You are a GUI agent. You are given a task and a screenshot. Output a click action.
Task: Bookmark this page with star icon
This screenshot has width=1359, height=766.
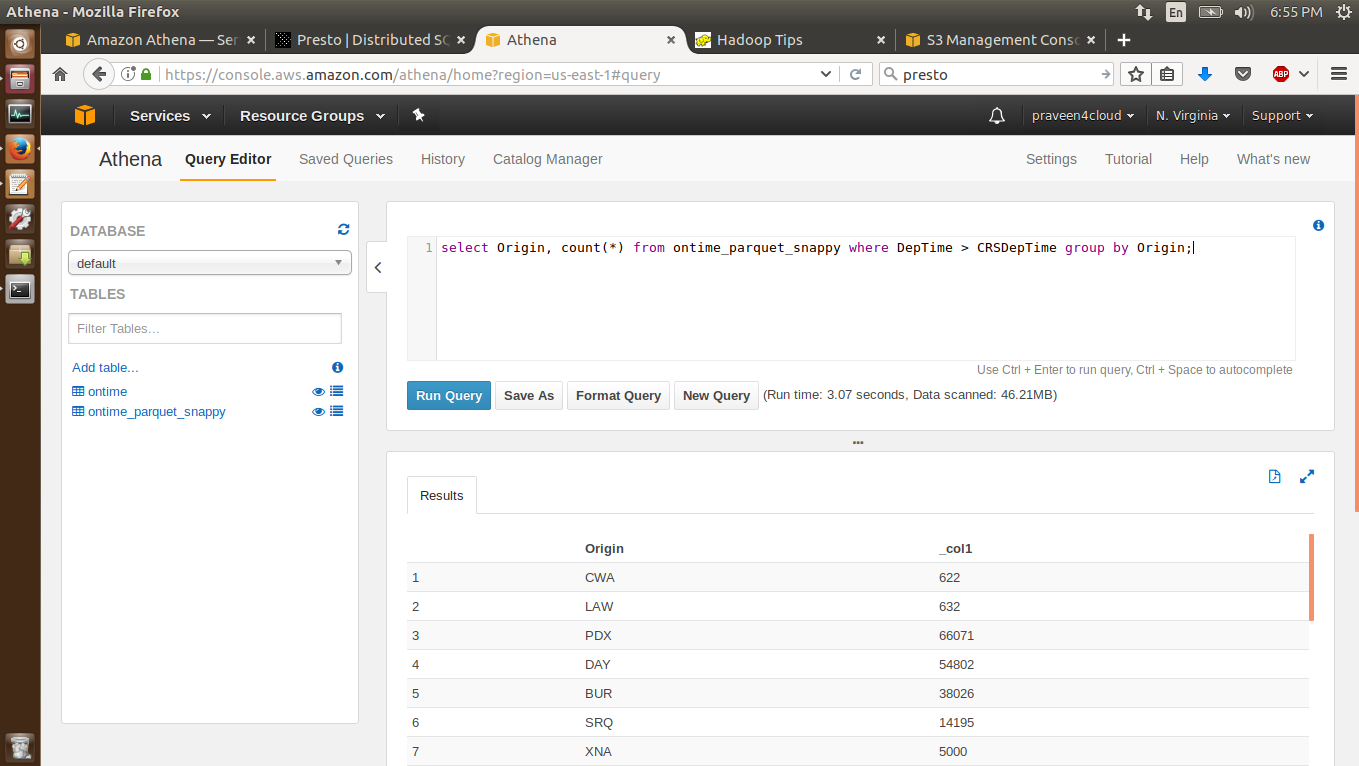1135,74
